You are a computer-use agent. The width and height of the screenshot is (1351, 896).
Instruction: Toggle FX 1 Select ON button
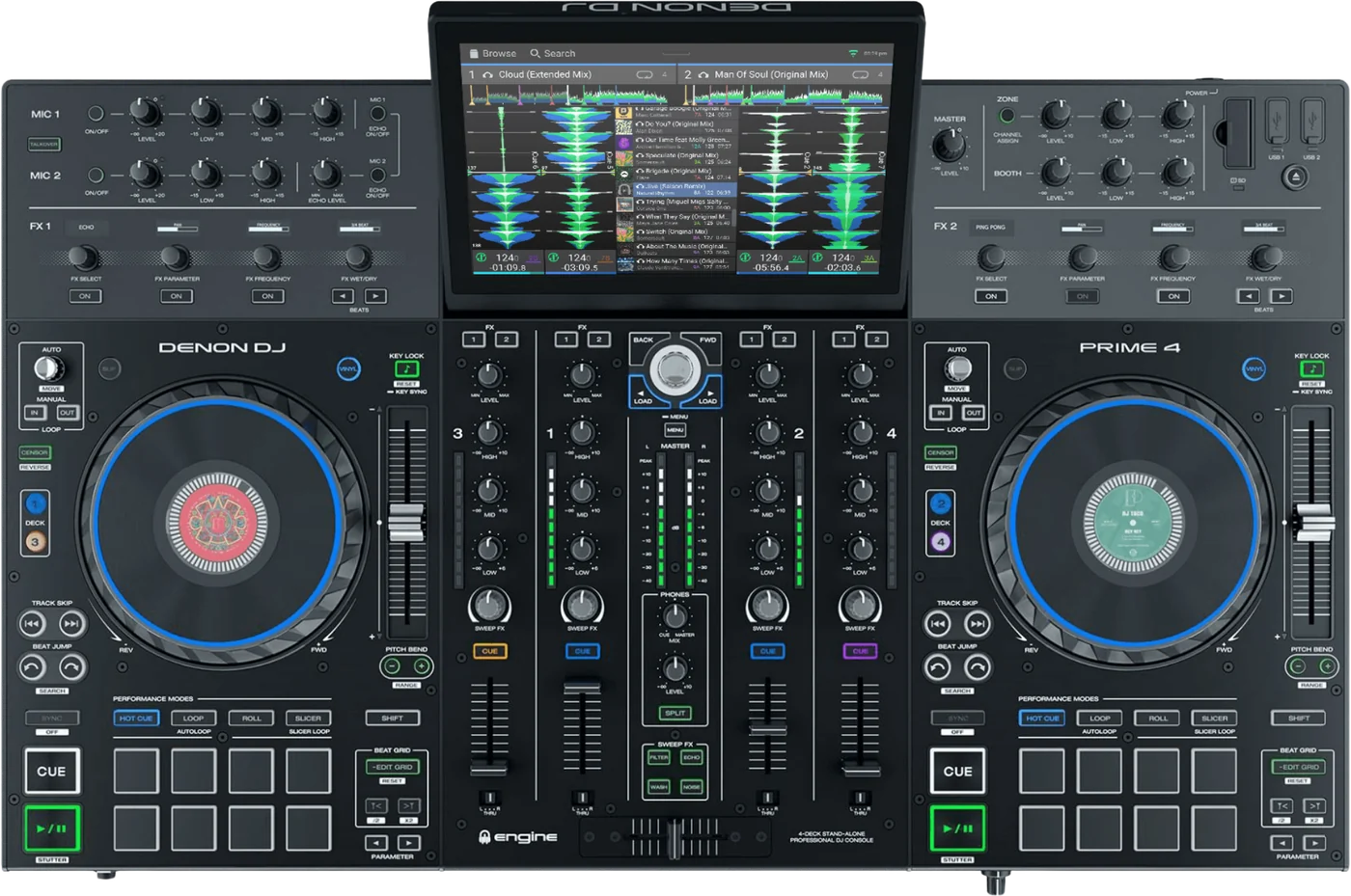(x=85, y=296)
